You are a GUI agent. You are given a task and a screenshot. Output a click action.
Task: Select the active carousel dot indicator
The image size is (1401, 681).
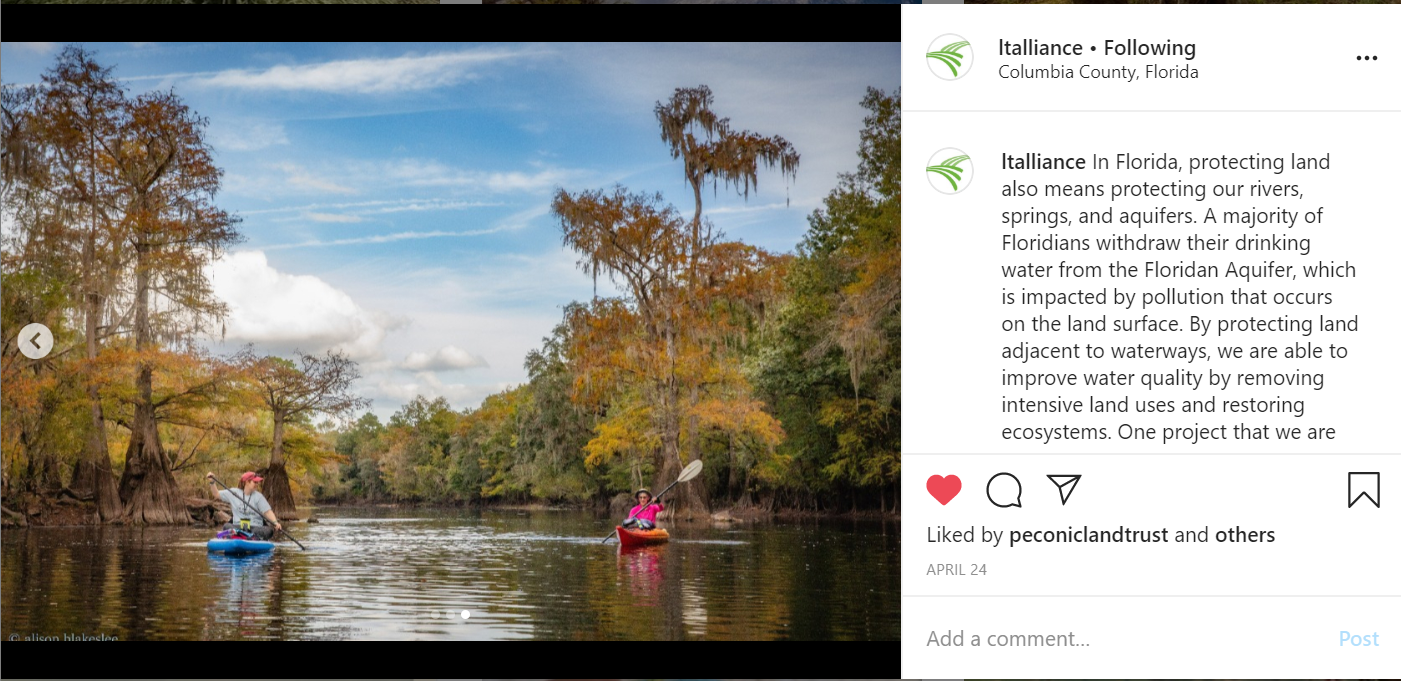point(464,616)
